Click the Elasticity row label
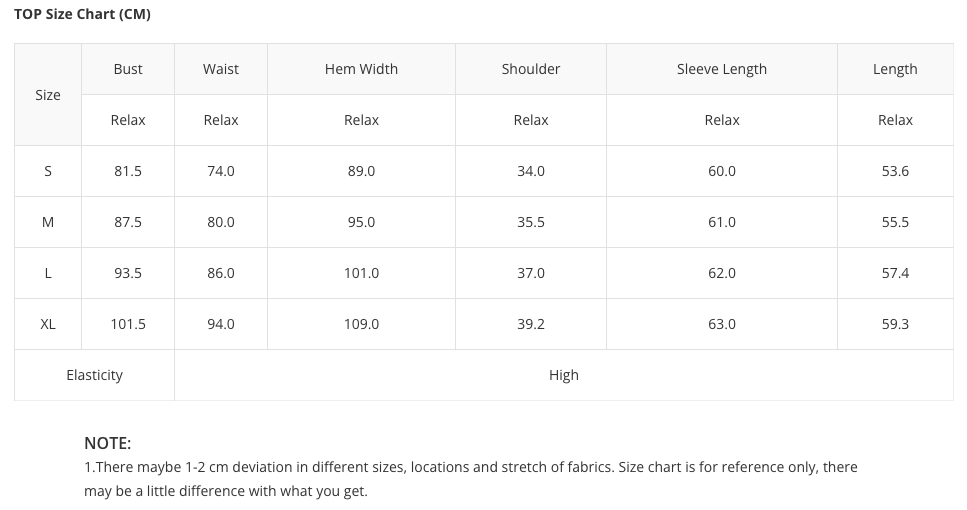Image resolution: width=967 pixels, height=510 pixels. coord(94,375)
